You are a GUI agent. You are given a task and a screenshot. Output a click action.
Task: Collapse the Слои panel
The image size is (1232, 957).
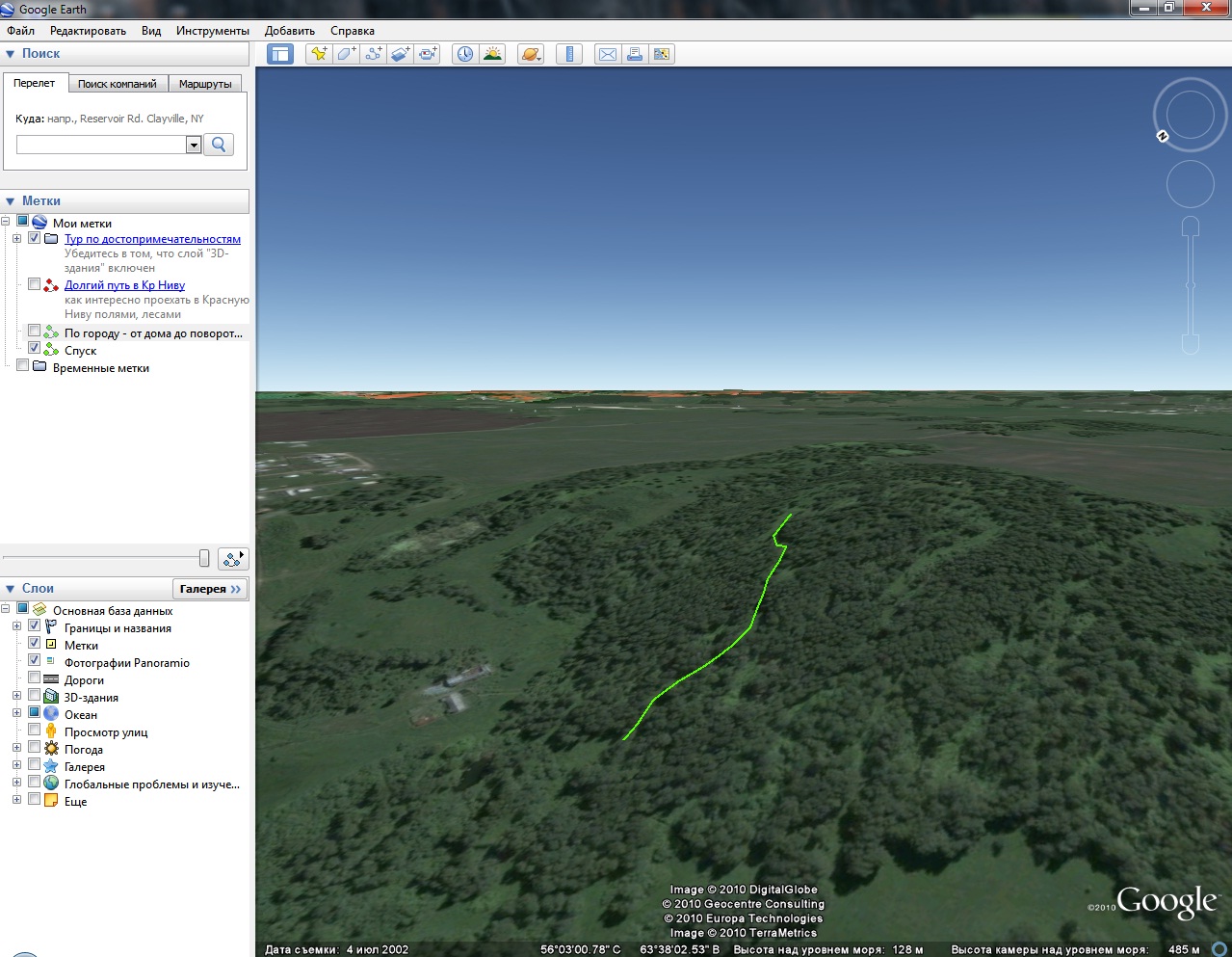(11, 589)
